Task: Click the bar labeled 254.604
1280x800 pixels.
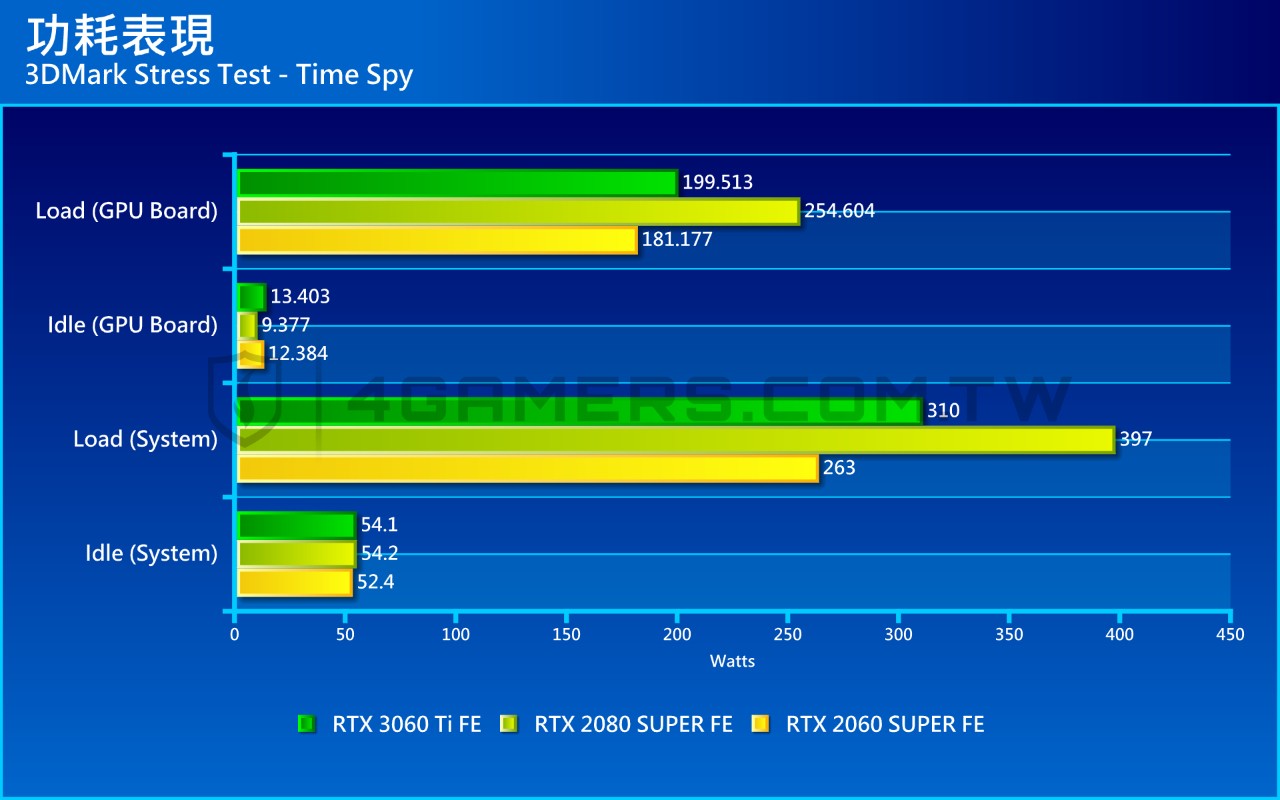Action: coord(518,211)
